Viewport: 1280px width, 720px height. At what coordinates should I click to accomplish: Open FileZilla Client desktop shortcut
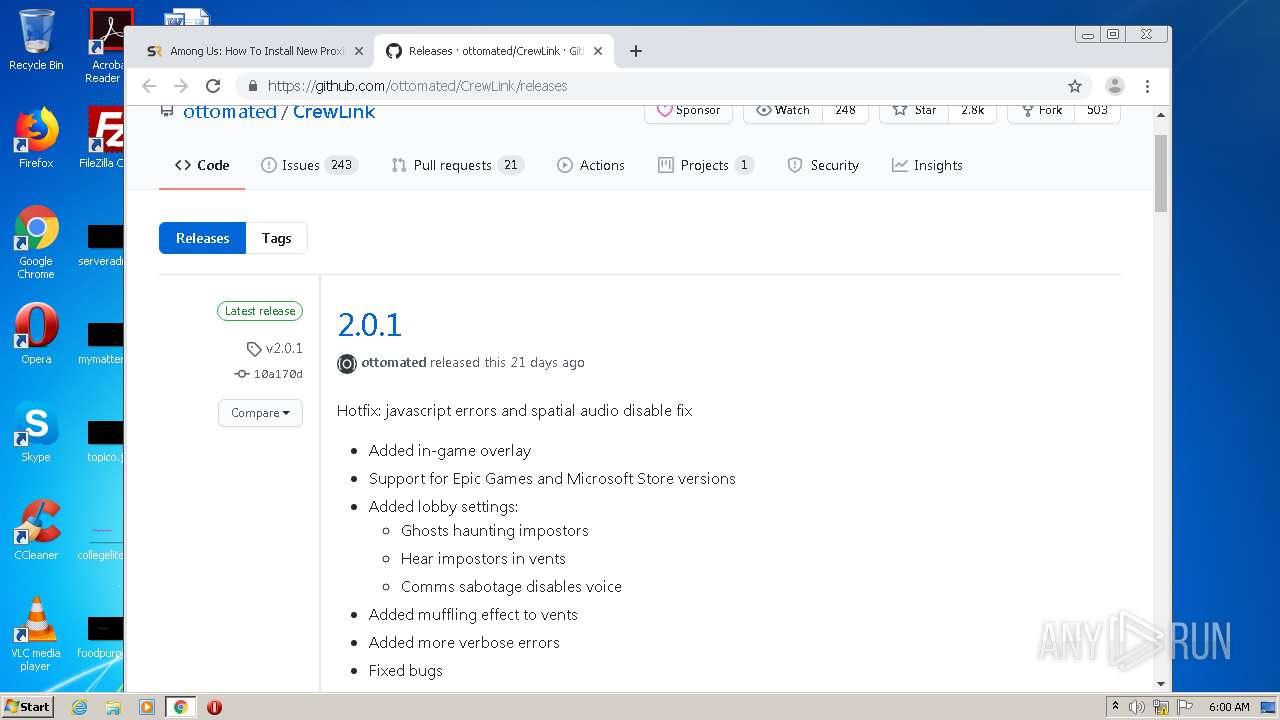pyautogui.click(x=104, y=138)
